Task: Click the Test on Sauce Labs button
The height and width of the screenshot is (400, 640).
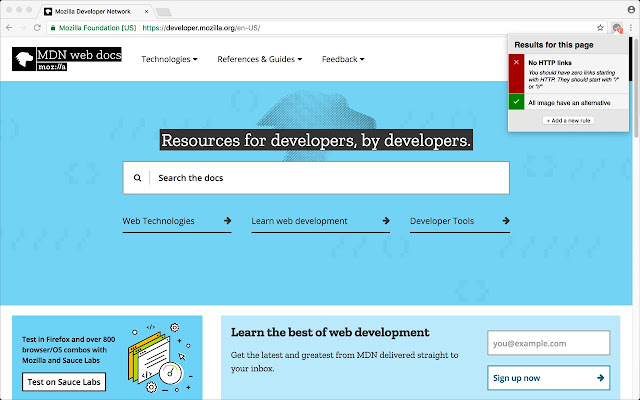Action: click(x=64, y=382)
